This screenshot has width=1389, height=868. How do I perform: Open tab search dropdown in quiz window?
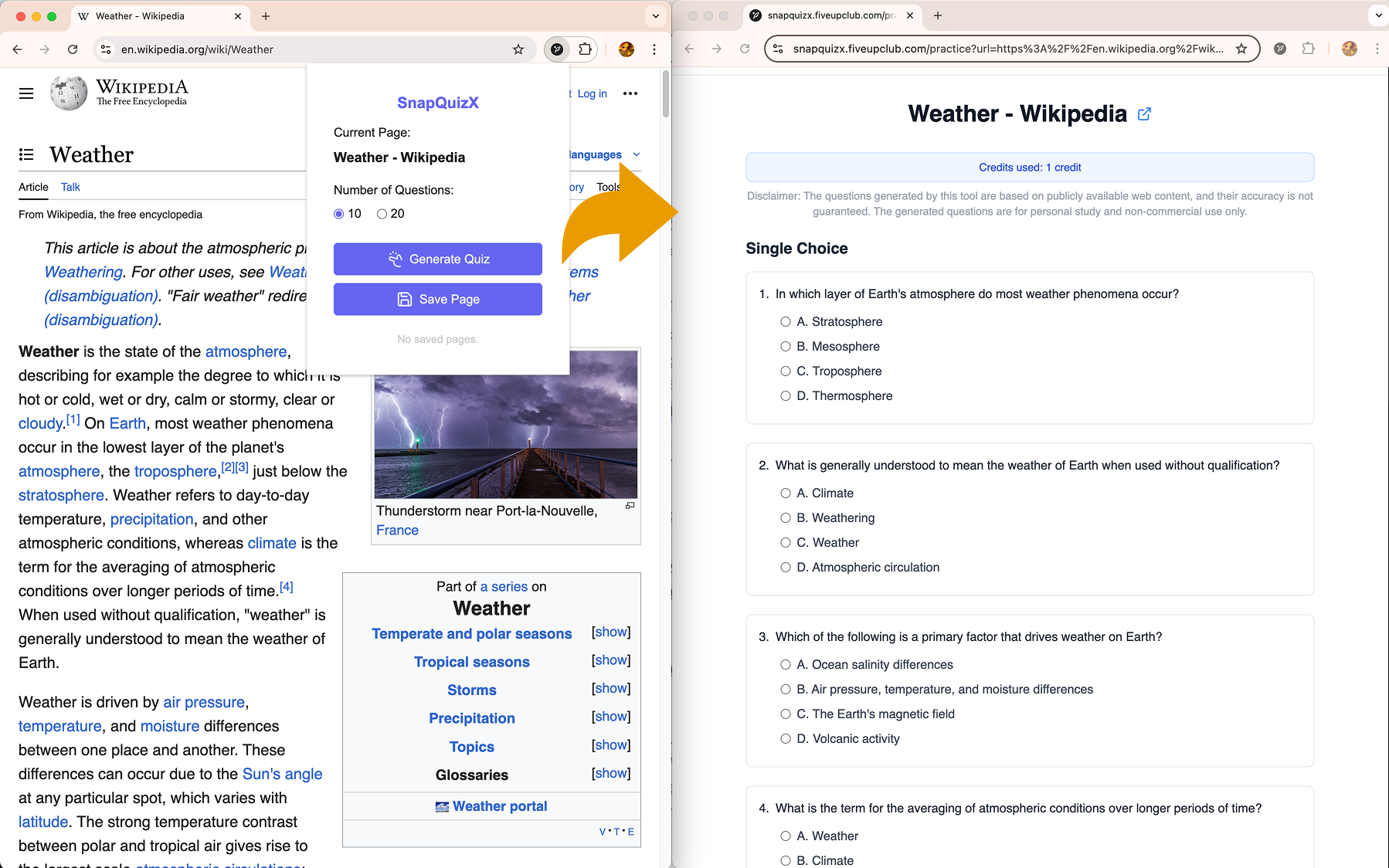click(1379, 15)
